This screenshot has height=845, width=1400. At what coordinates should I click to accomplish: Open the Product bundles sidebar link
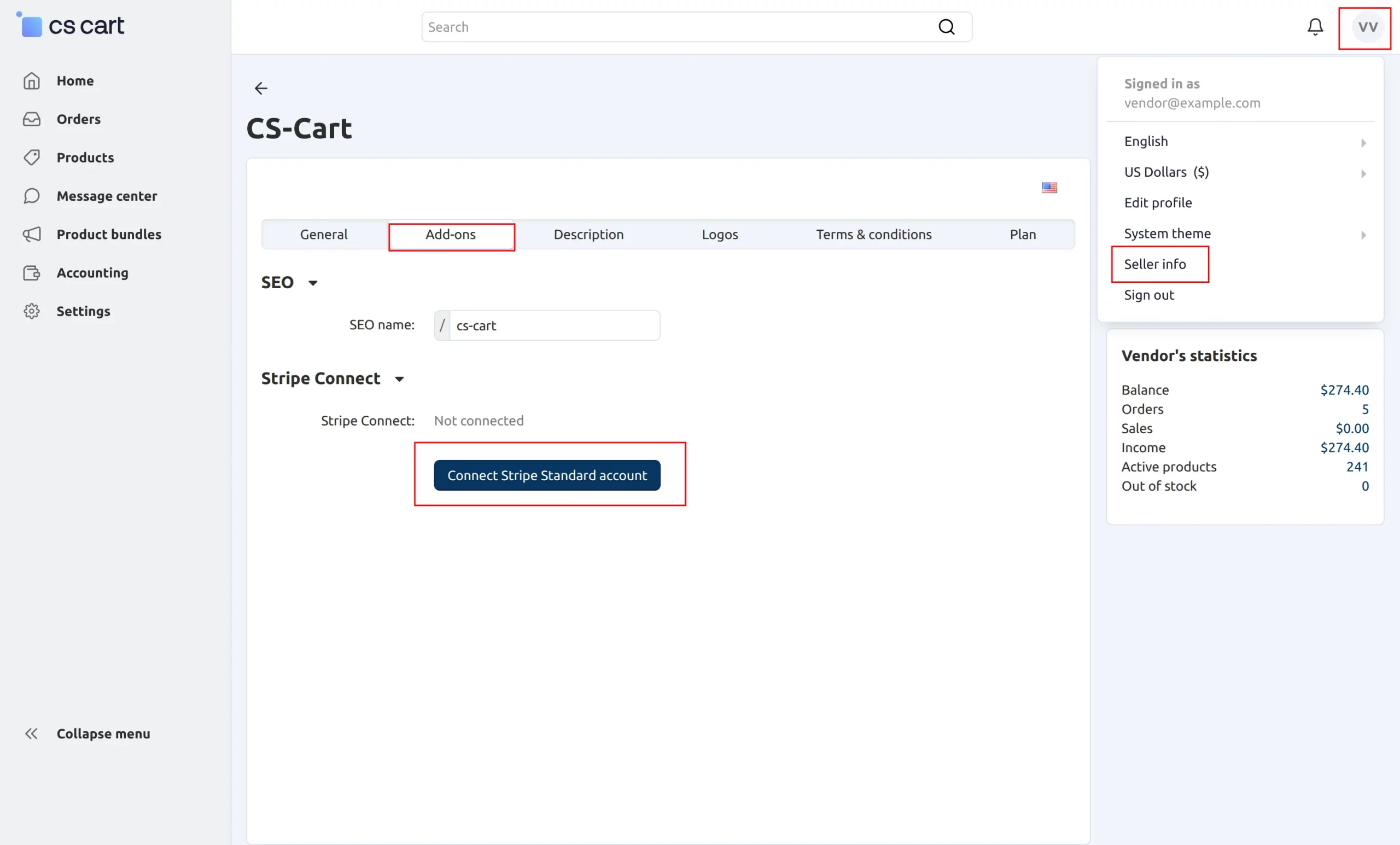coord(109,234)
